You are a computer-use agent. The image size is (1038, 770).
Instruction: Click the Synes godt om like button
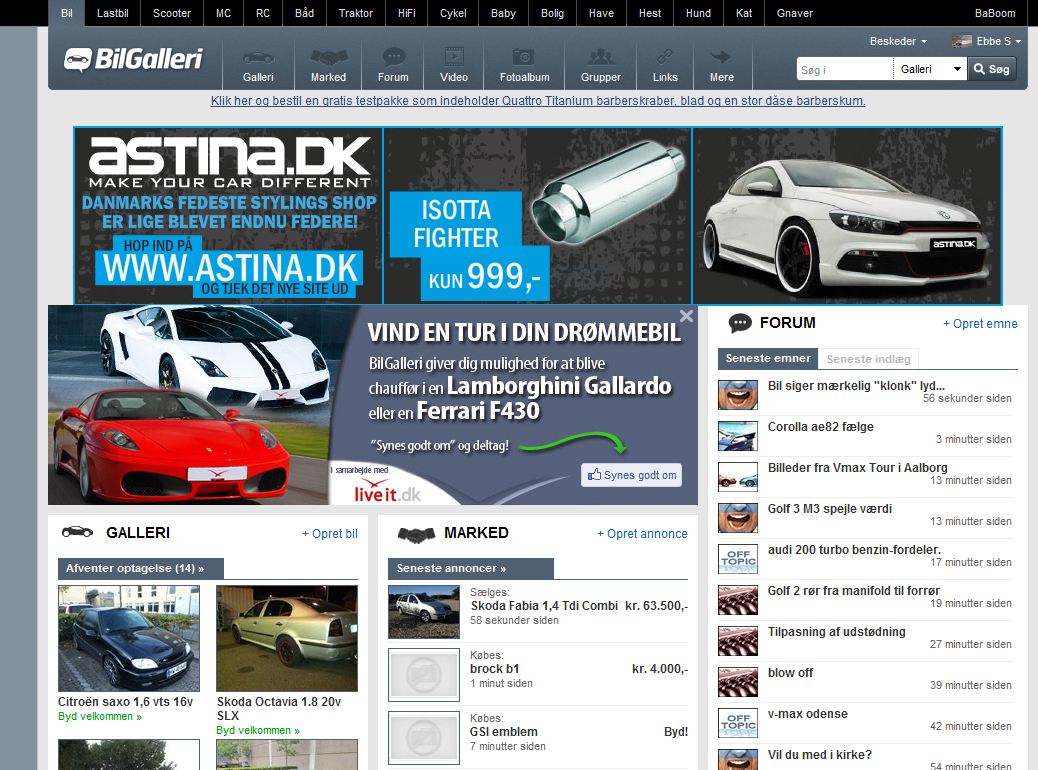click(632, 475)
